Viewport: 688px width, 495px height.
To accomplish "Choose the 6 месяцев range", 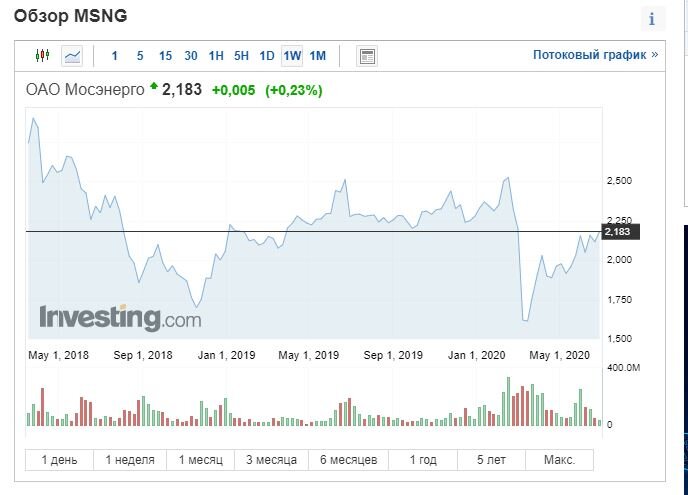I will 348,460.
